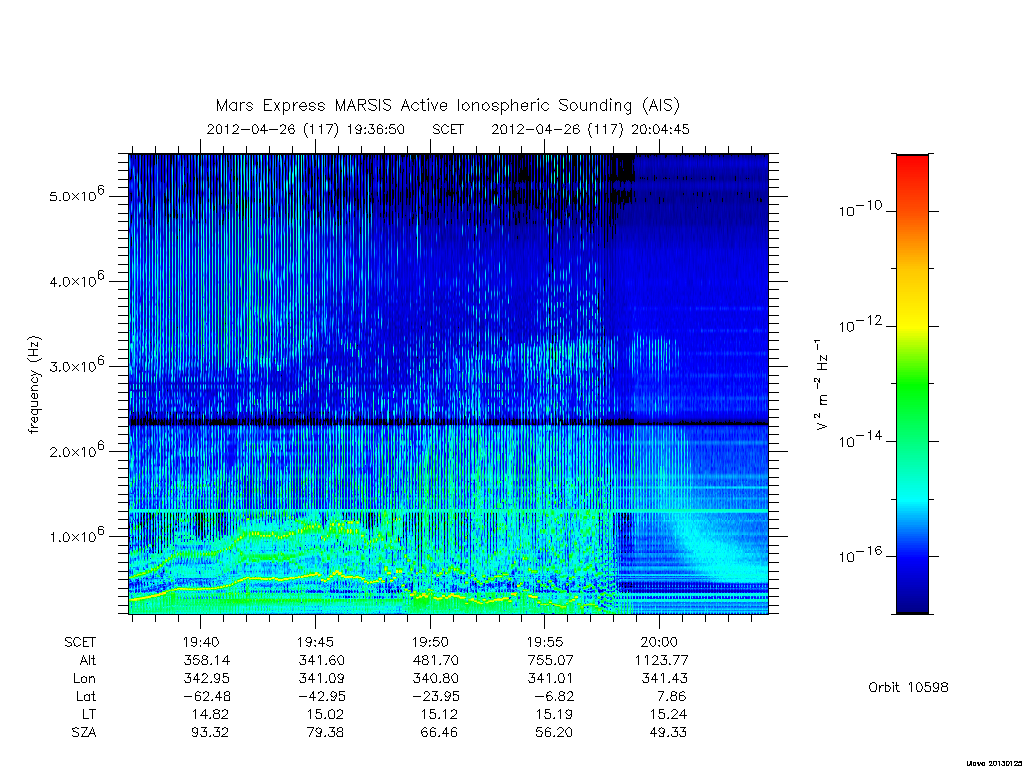Click the SZA value 56.20

(x=554, y=733)
